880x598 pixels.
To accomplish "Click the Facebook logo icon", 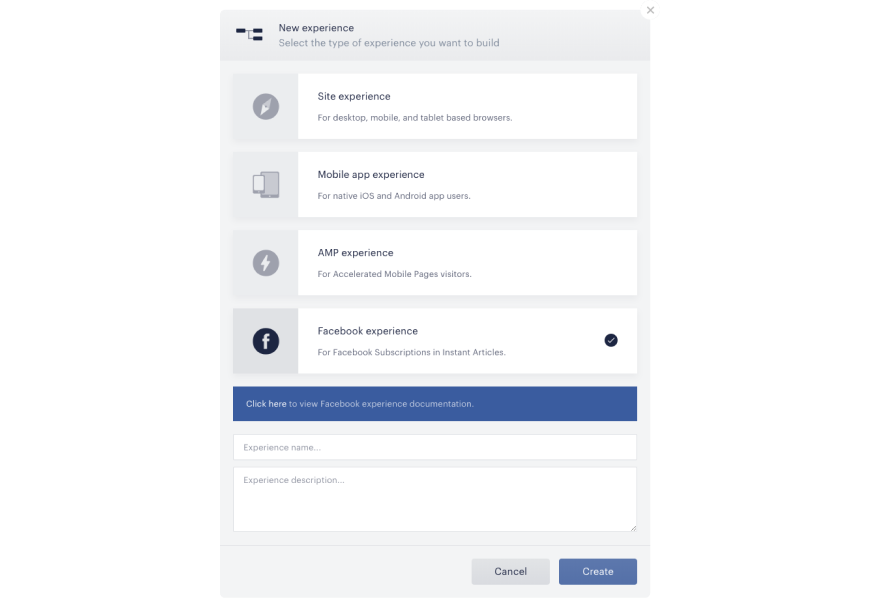I will coord(265,341).
